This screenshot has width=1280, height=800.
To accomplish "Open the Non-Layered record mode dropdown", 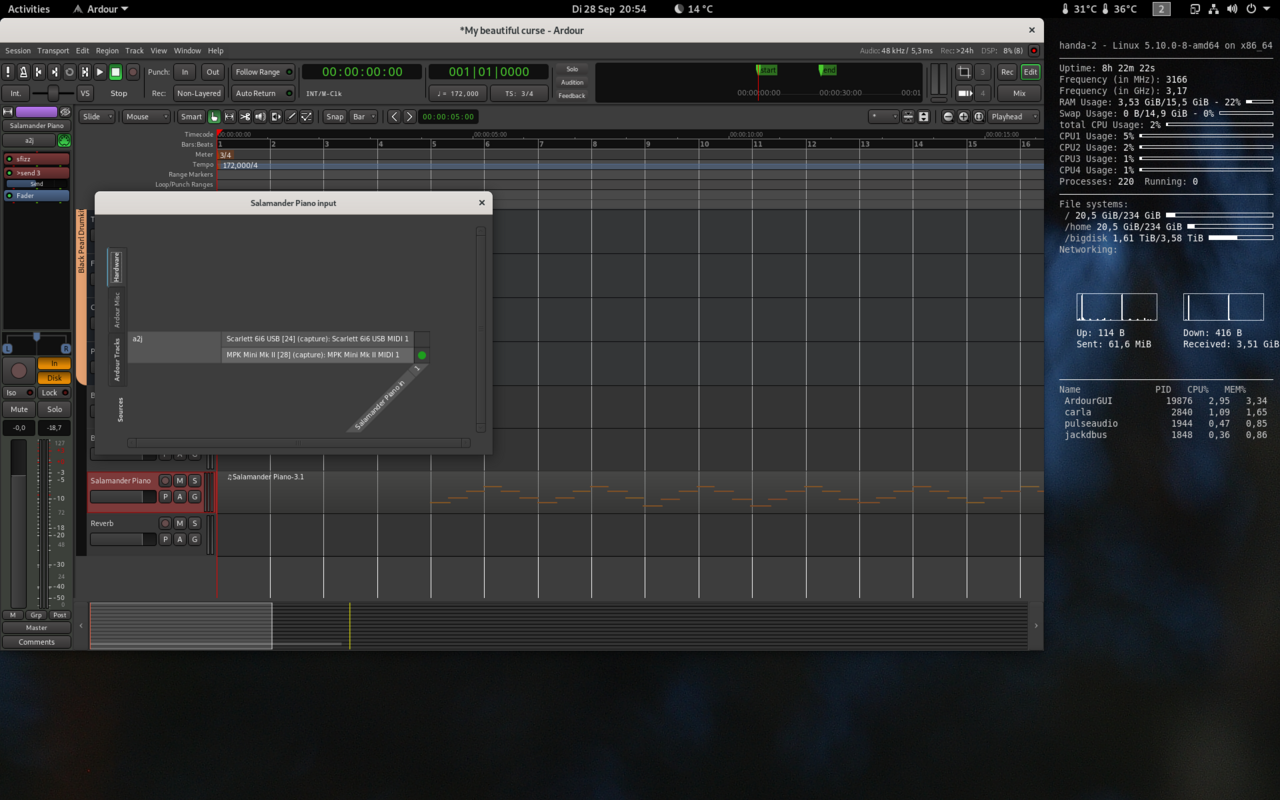I will (198, 93).
